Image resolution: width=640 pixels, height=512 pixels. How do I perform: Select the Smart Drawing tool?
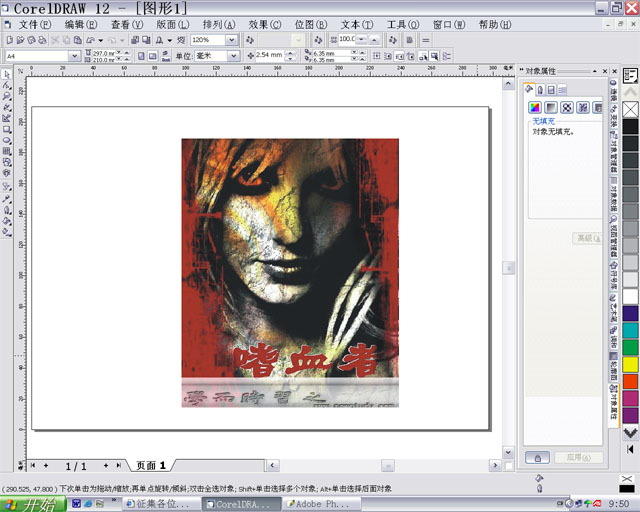point(7,118)
